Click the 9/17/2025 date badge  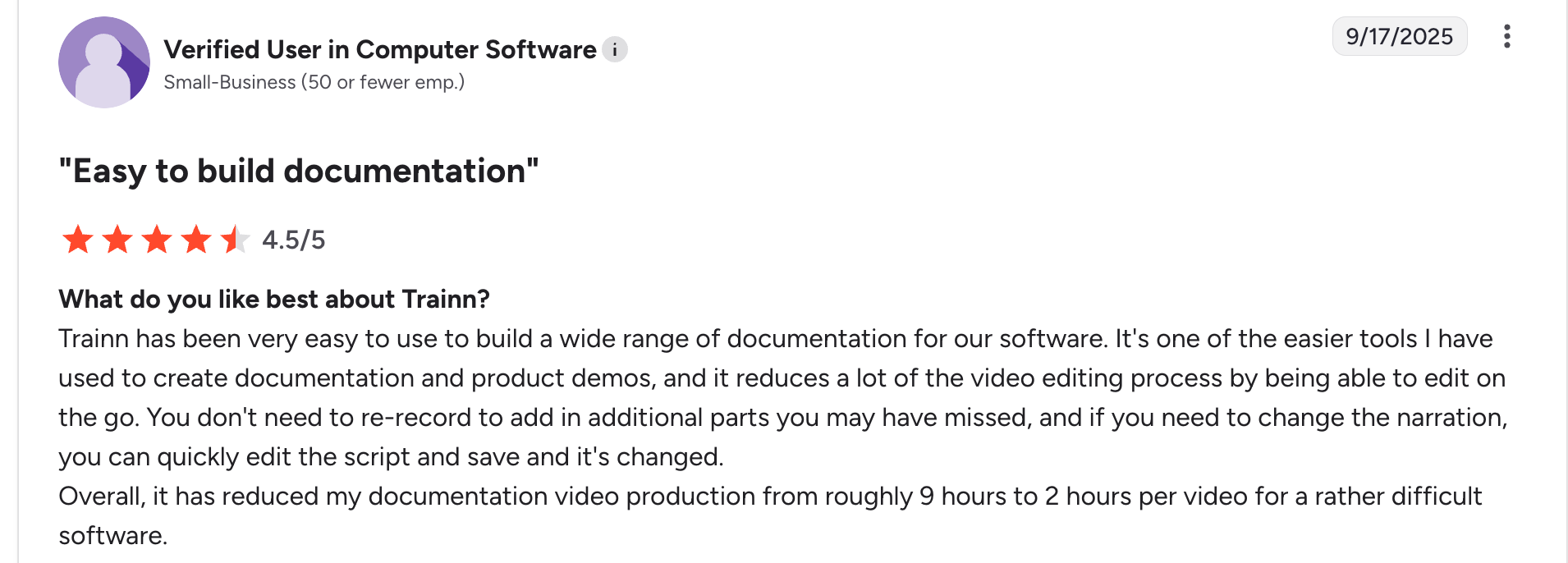coord(1399,37)
